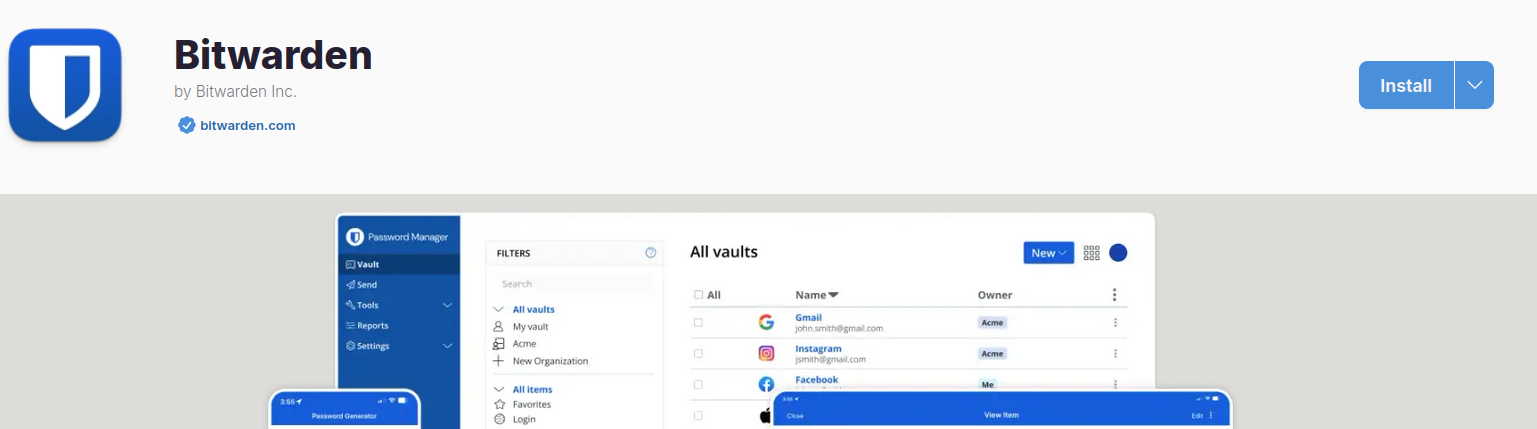Collapse the All items chevron
This screenshot has height=429, width=1537.
click(498, 389)
